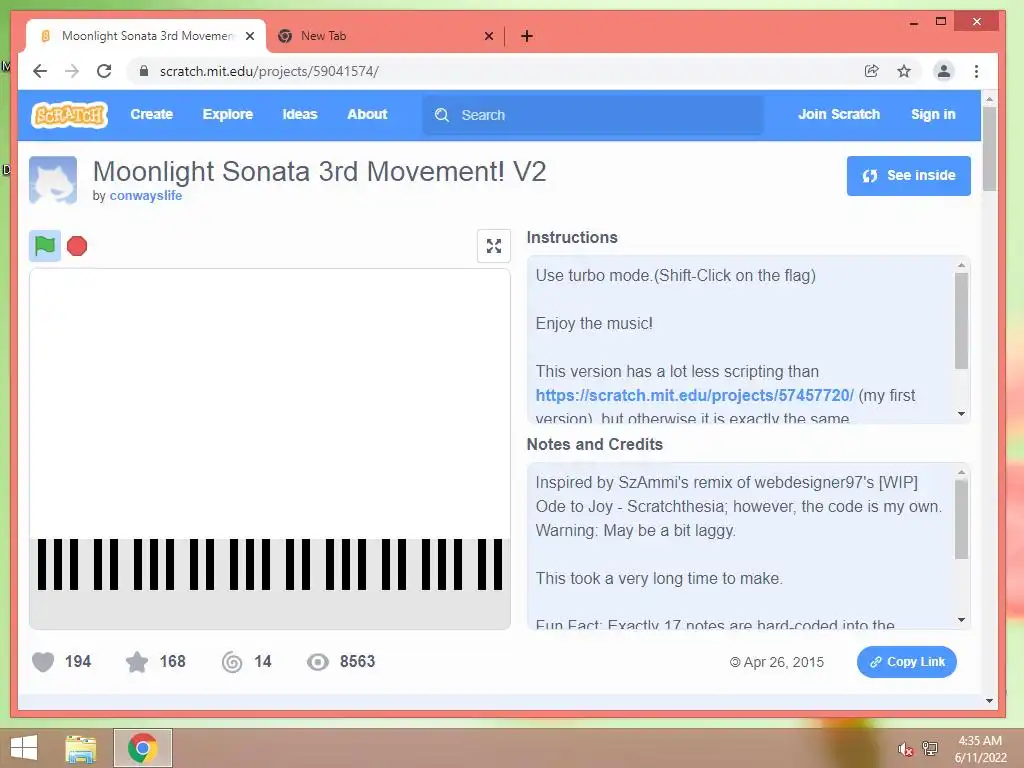Click Notes and Credits scroll down arrow
This screenshot has height=768, width=1024.
[x=961, y=620]
